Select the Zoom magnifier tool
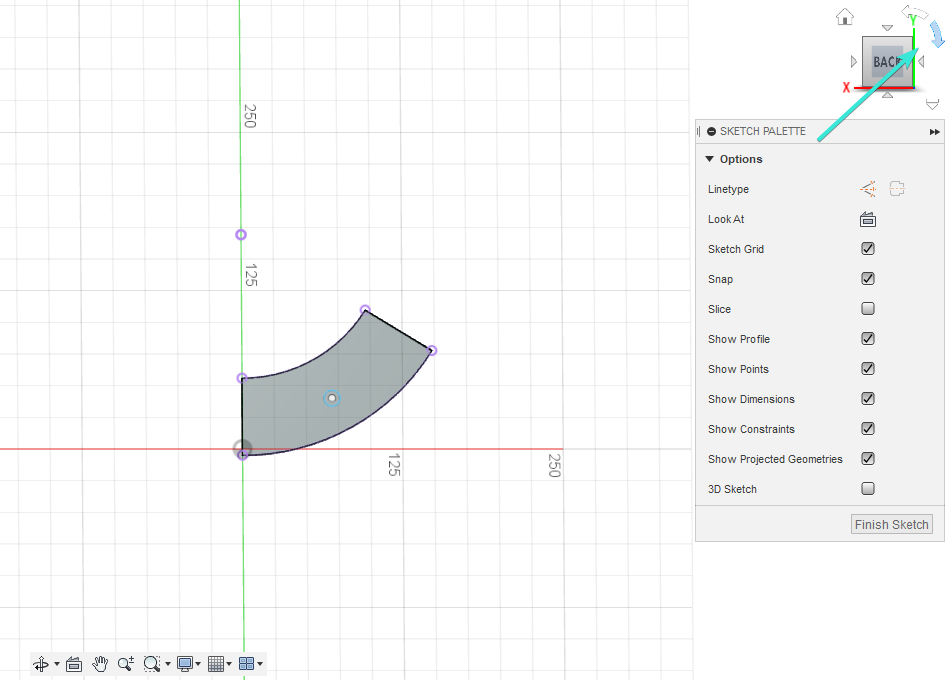The width and height of the screenshot is (949, 680). (x=126, y=664)
